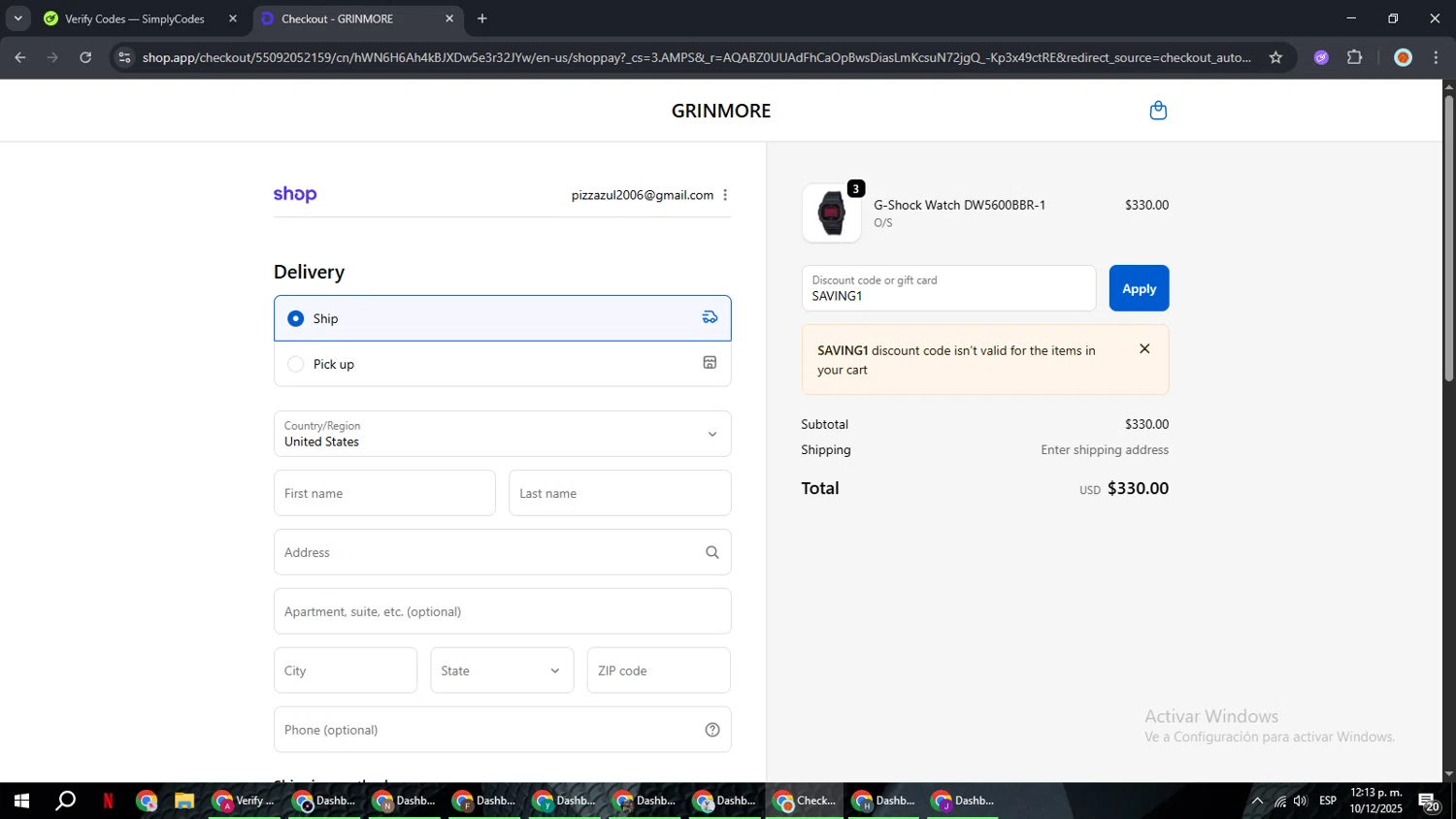
Task: Click the ESP language indicator
Action: pos(1327,801)
